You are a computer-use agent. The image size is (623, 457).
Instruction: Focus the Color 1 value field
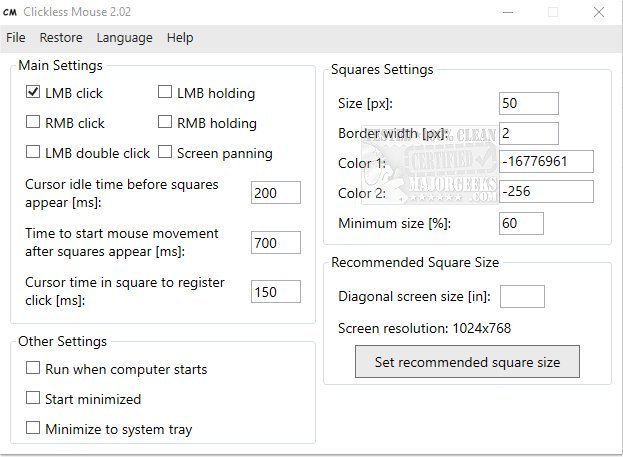546,162
